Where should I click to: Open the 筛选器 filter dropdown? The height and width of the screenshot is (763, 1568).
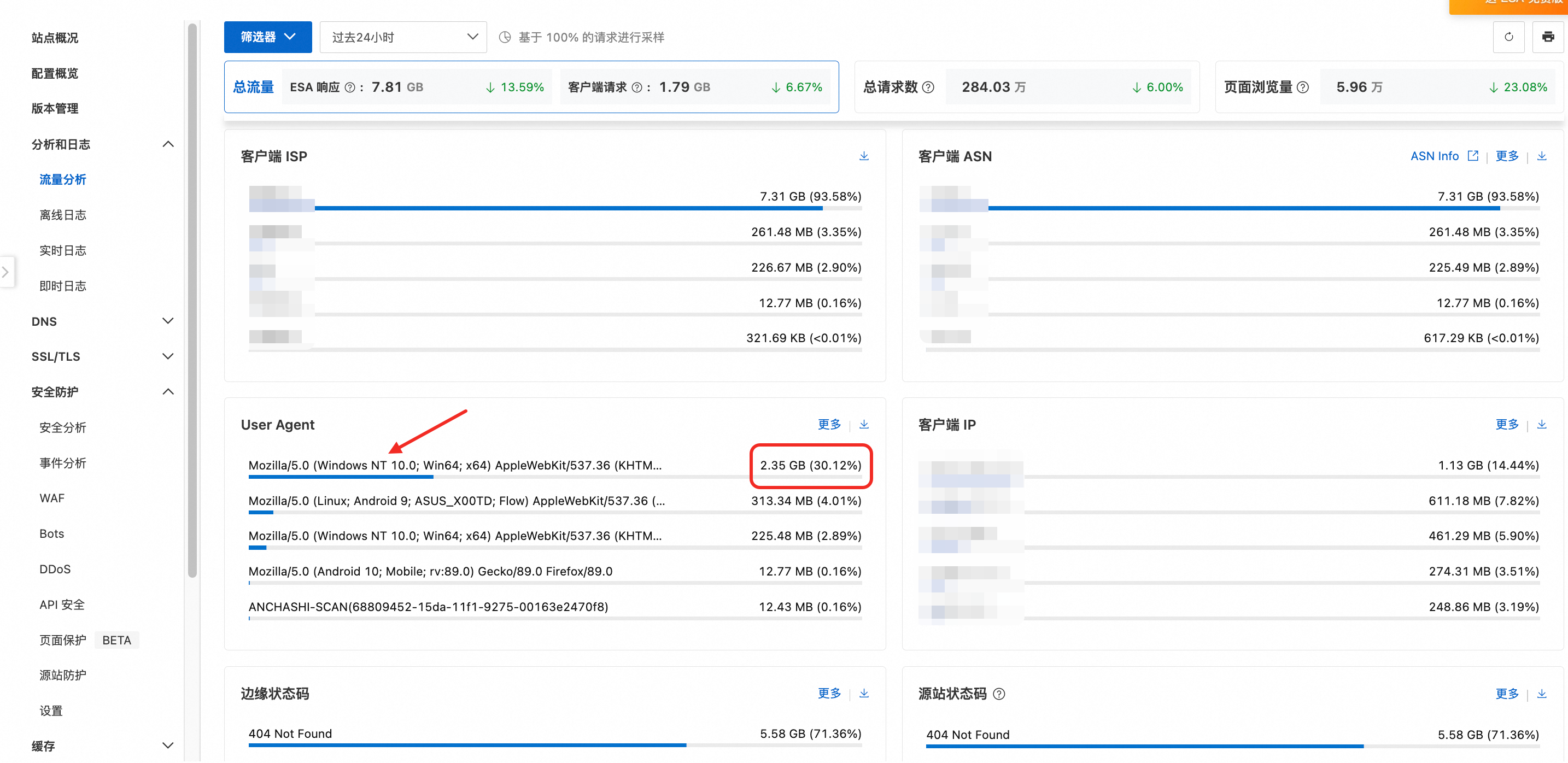(267, 37)
